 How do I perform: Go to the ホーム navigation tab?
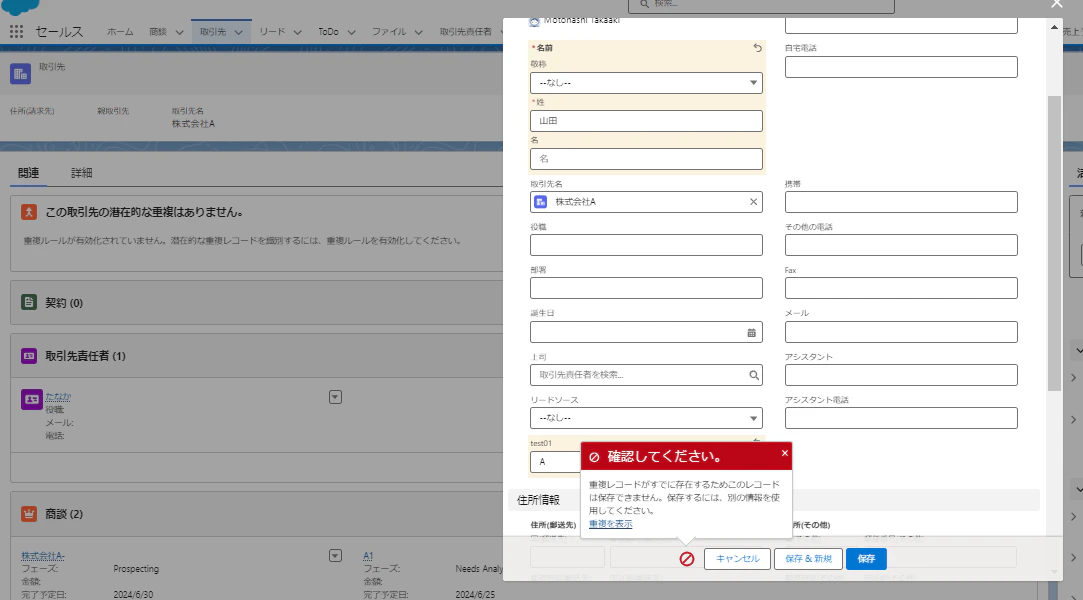pos(120,32)
